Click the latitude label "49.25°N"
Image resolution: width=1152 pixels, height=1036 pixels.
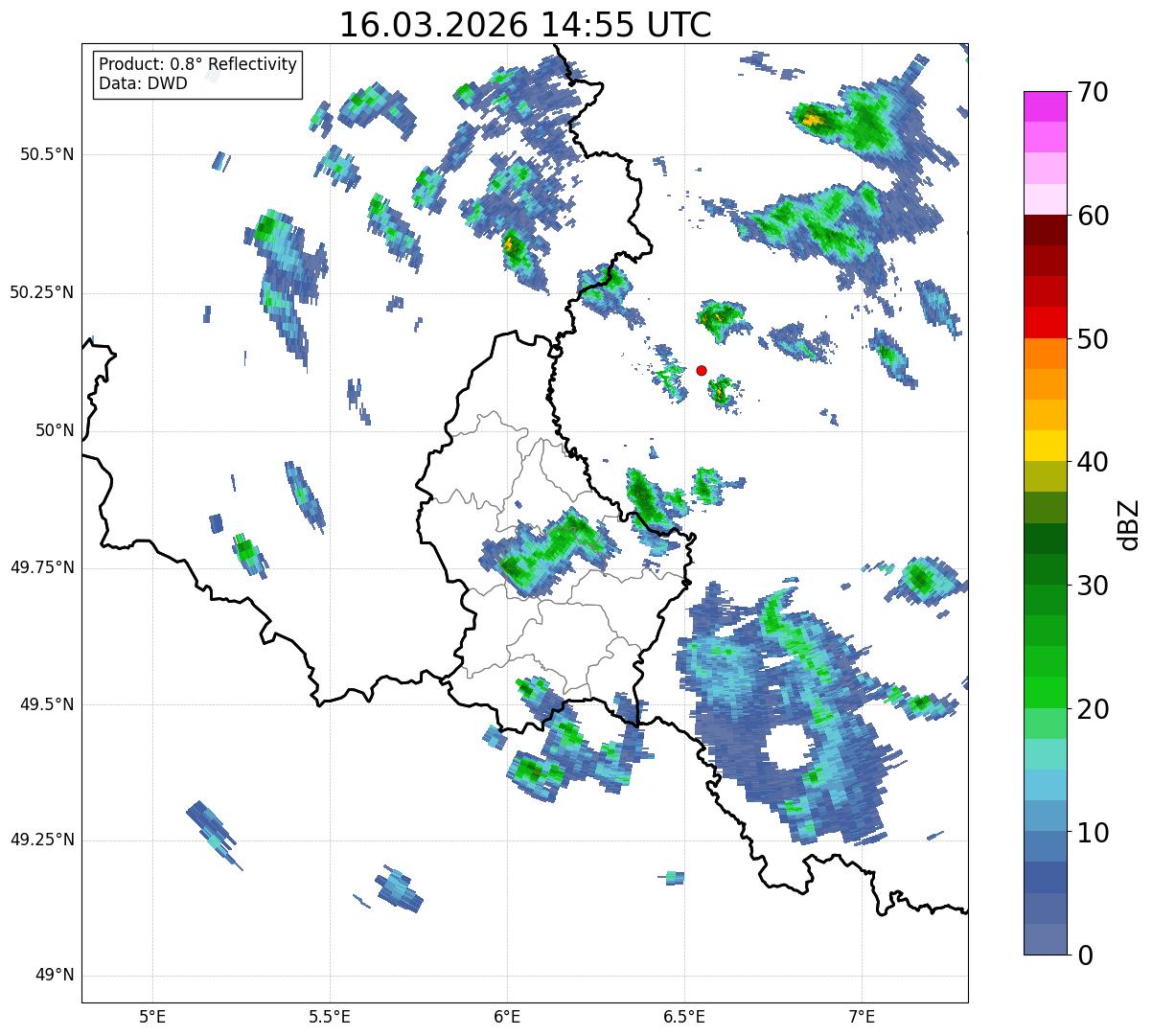coord(41,840)
